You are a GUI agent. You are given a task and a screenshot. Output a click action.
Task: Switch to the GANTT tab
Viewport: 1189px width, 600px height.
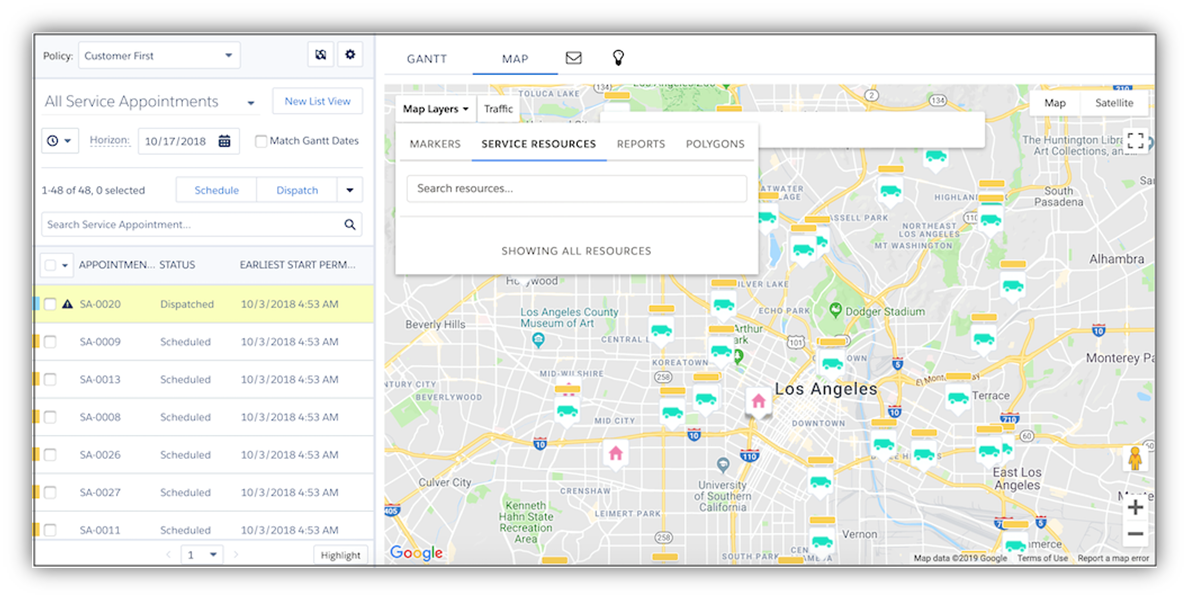pyautogui.click(x=427, y=58)
